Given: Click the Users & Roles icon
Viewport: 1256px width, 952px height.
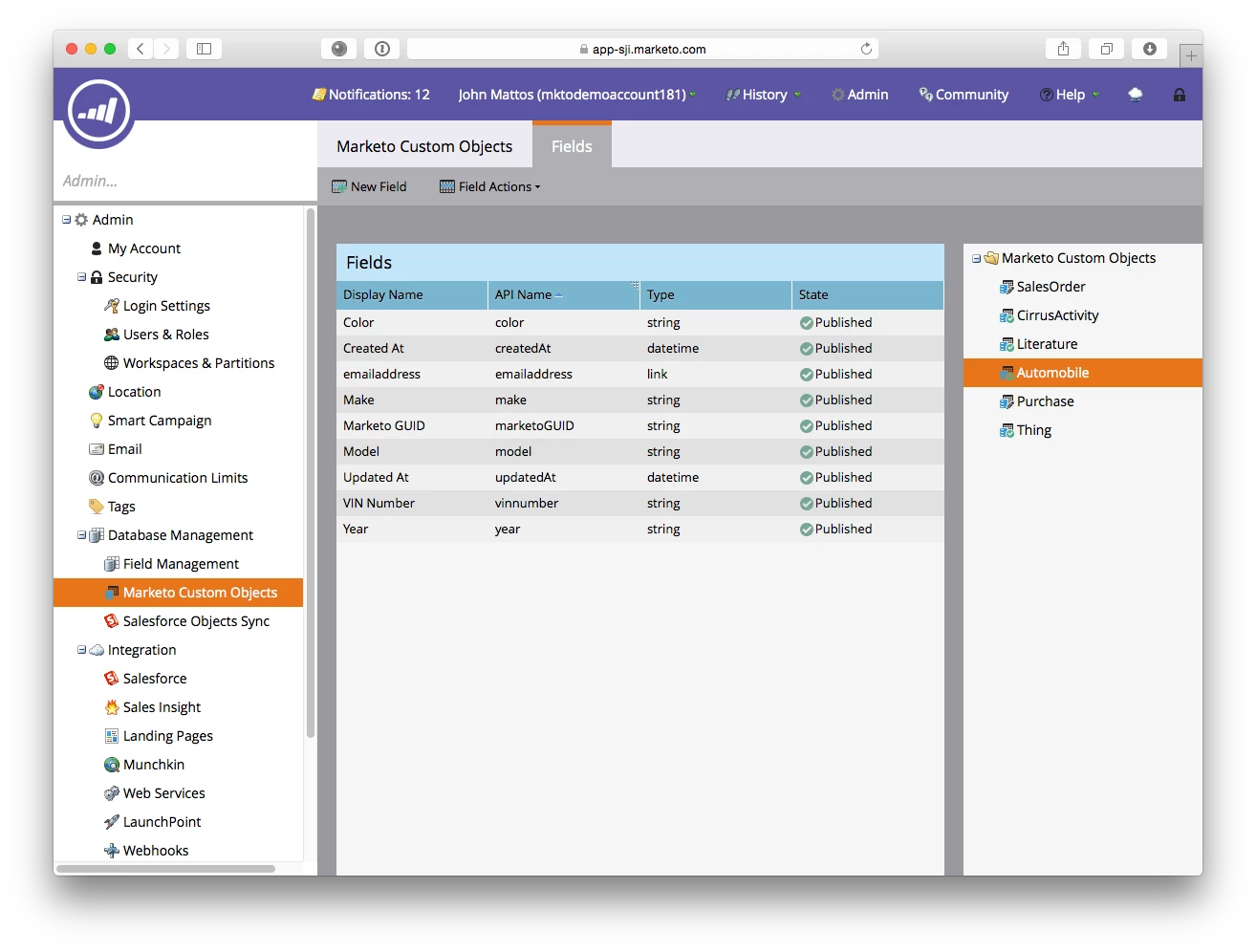Looking at the screenshot, I should 112,335.
